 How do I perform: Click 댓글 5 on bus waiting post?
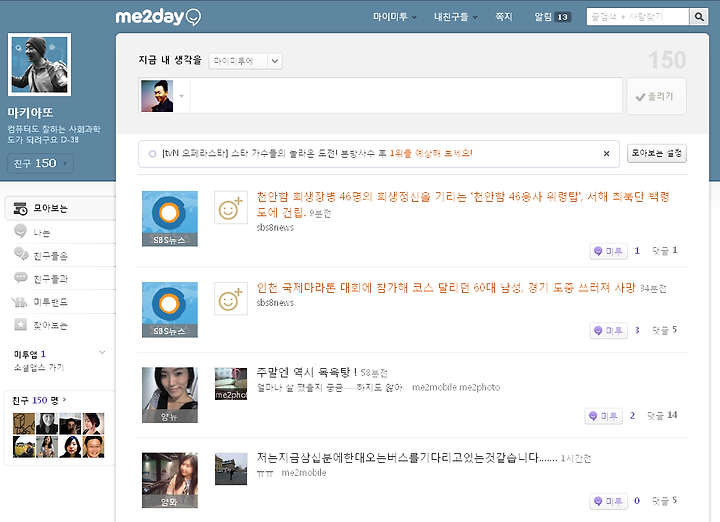664,501
